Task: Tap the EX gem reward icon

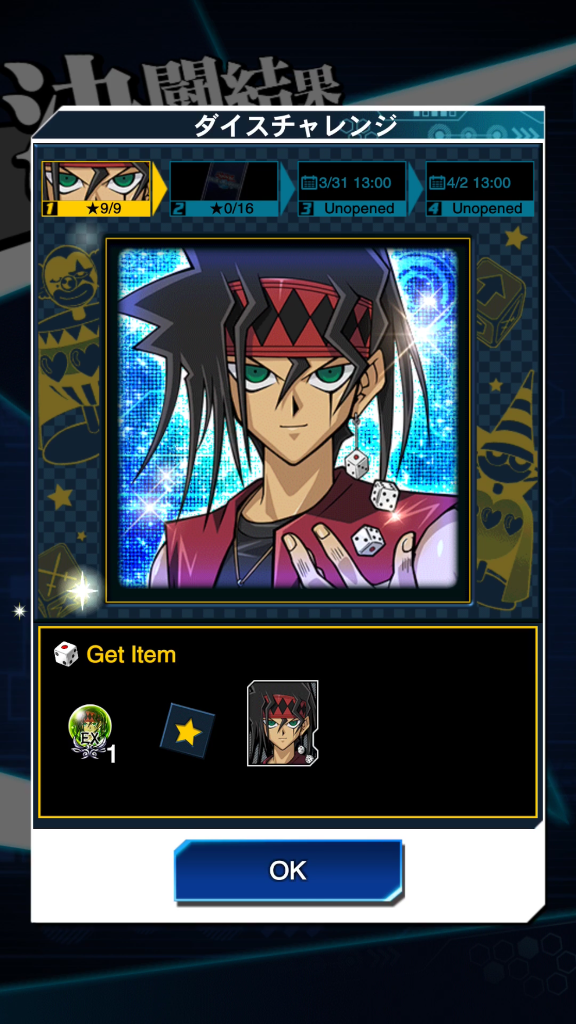Action: [91, 733]
